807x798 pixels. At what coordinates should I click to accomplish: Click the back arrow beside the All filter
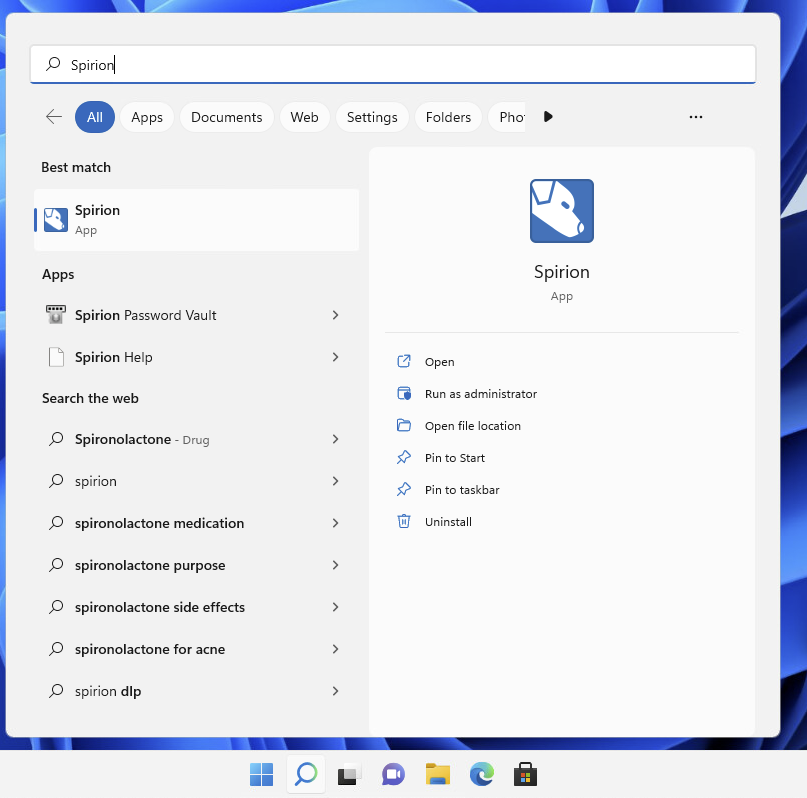(x=54, y=117)
